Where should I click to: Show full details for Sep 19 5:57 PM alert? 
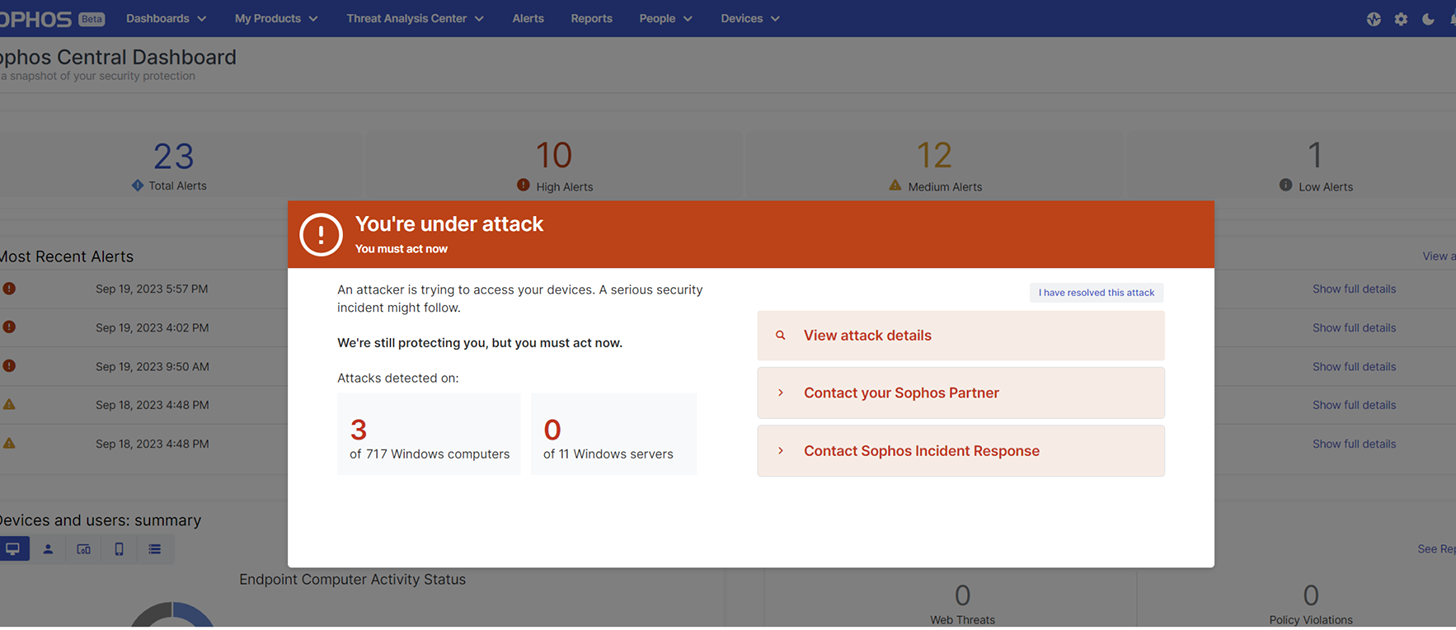click(x=1354, y=289)
